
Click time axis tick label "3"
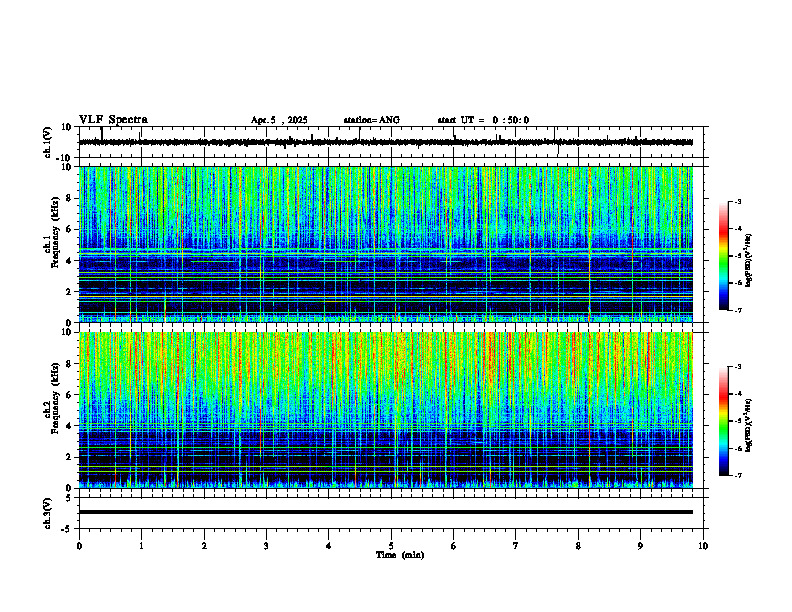(266, 546)
